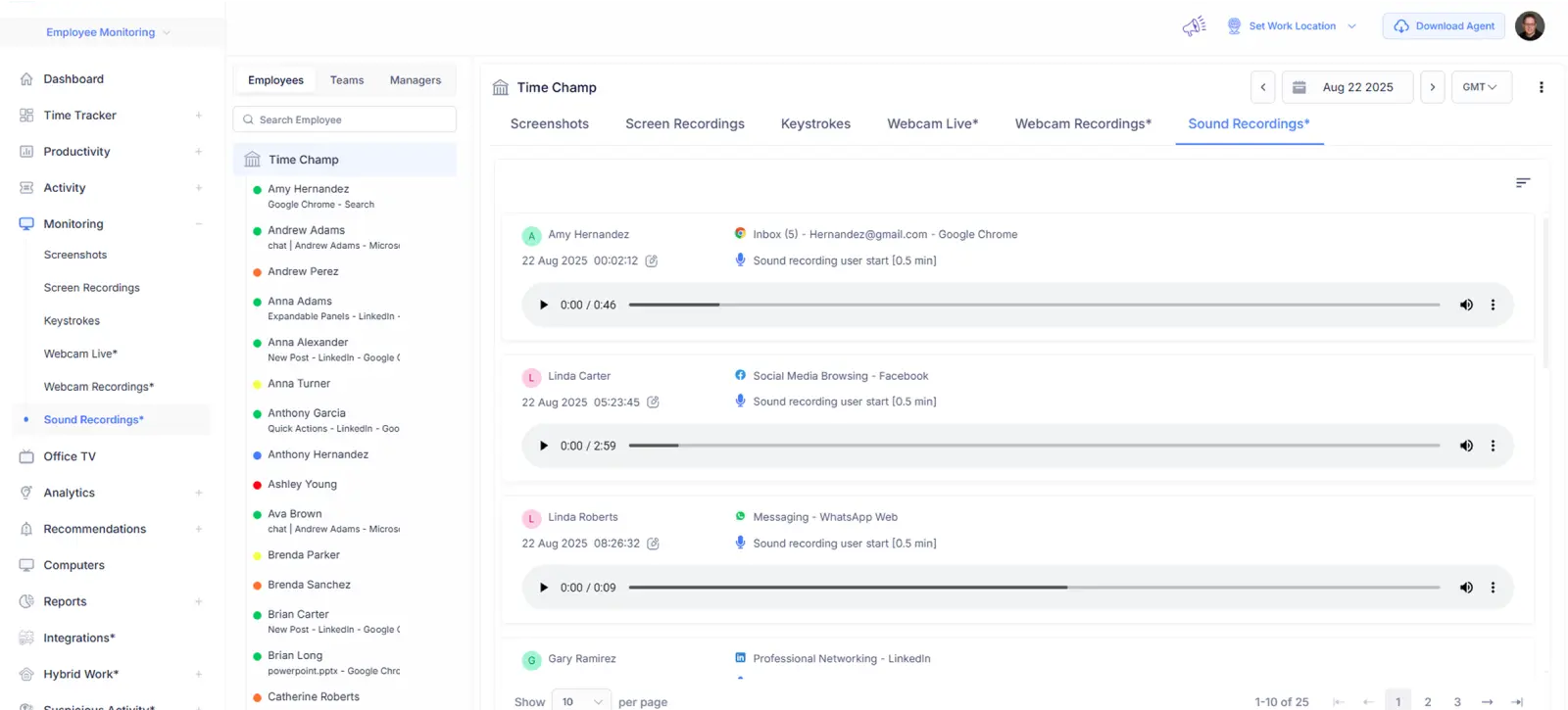
Task: Change the per page count dropdown
Action: [x=581, y=701]
